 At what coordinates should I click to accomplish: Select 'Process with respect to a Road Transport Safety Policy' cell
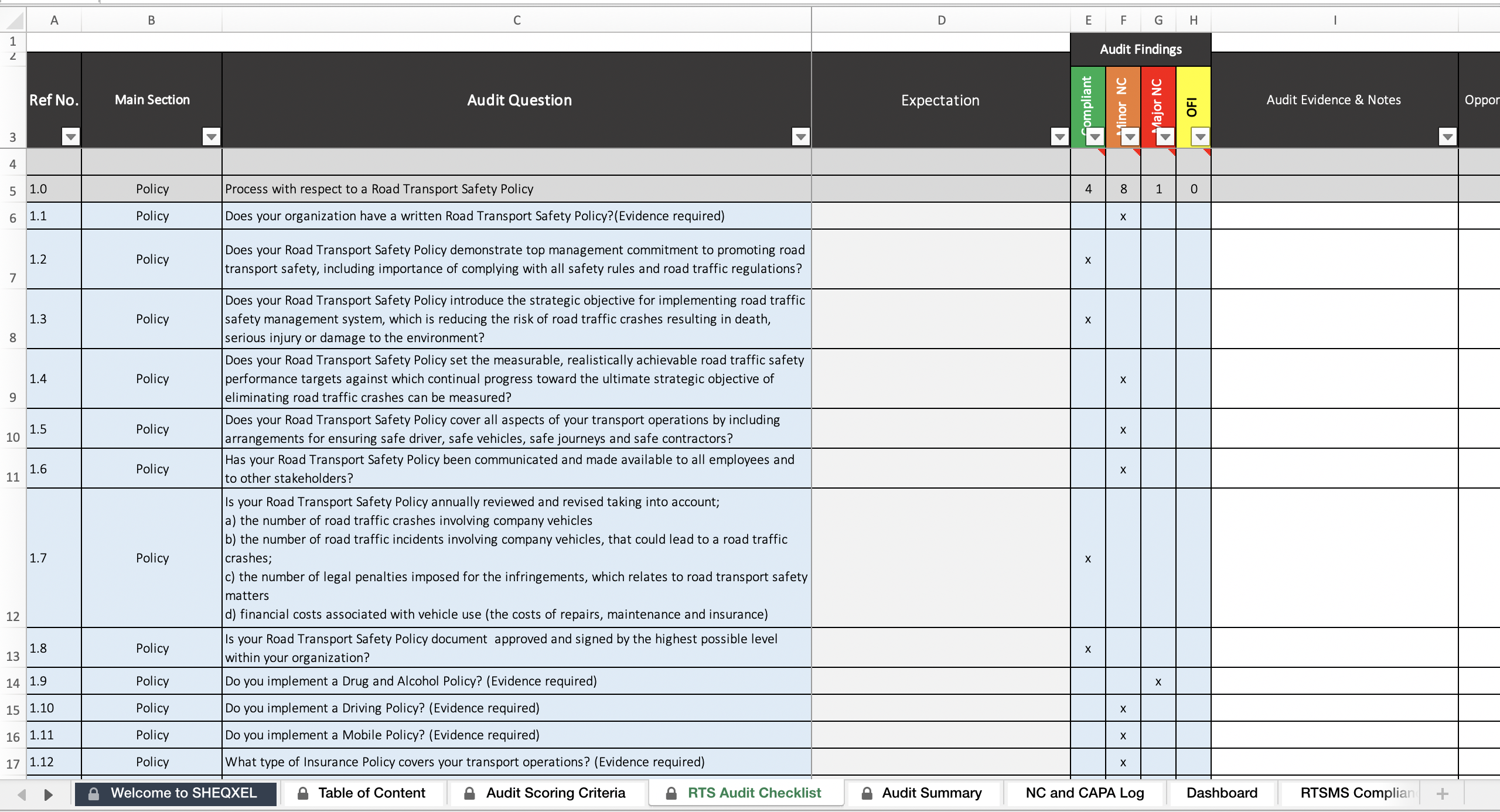(x=517, y=189)
